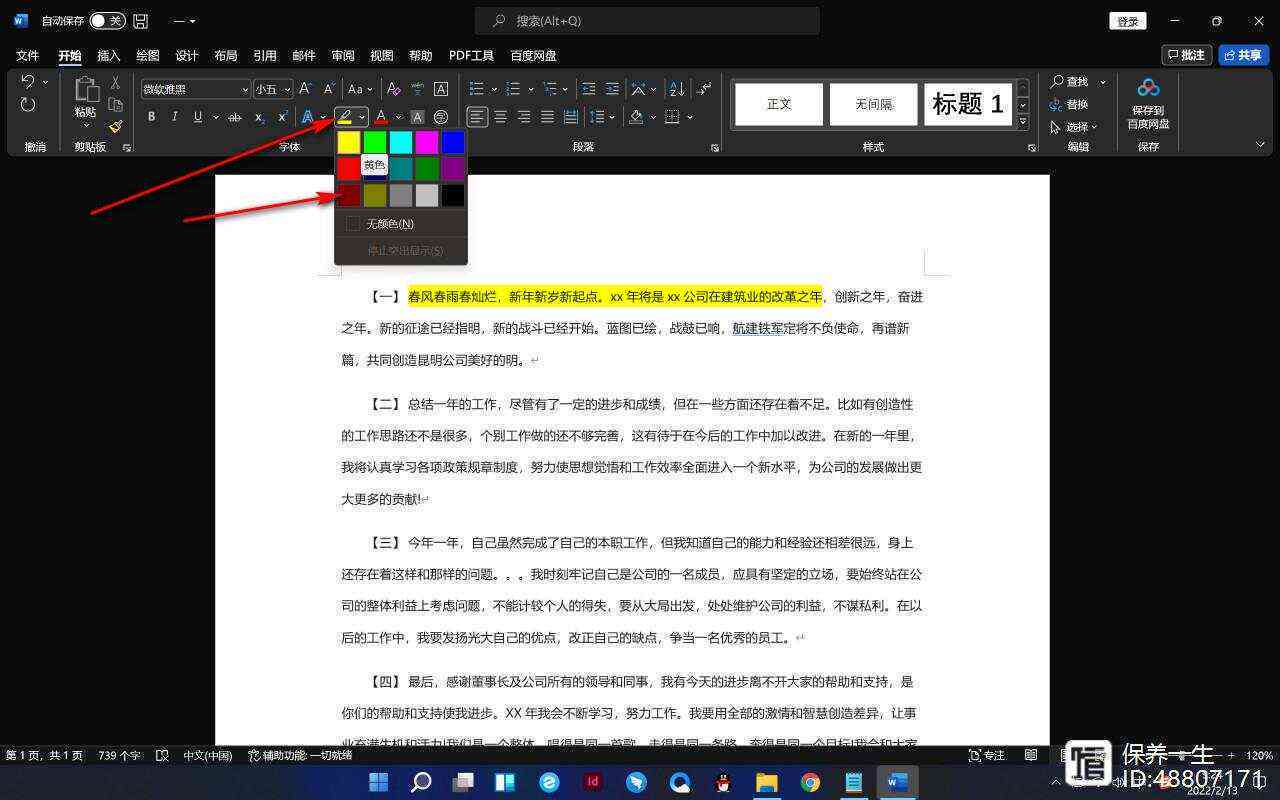
Task: Open the File tab
Action: pyautogui.click(x=27, y=56)
